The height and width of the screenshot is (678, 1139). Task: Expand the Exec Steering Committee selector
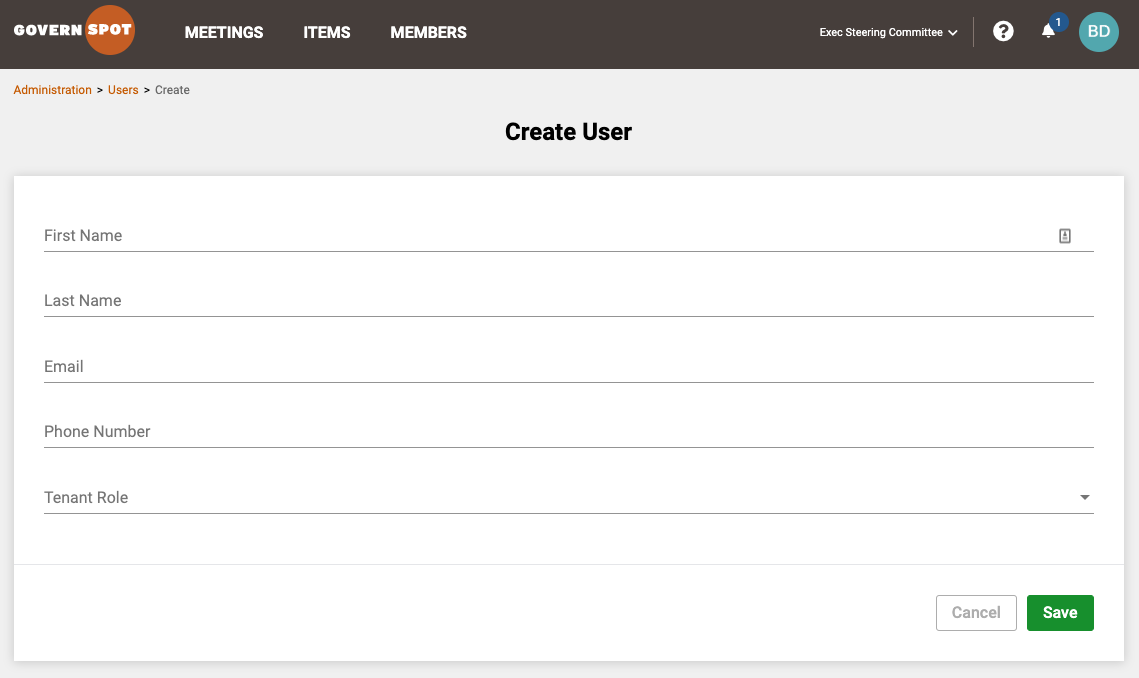point(888,33)
